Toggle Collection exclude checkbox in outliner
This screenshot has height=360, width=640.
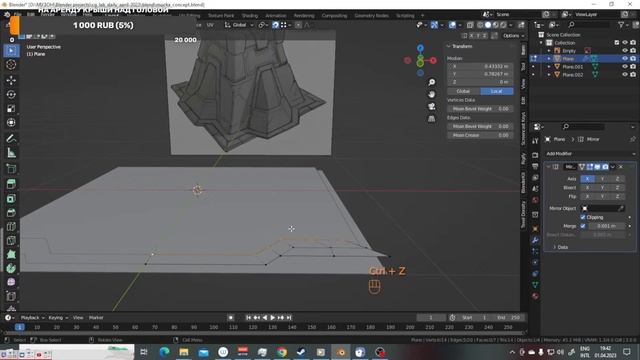[x=617, y=42]
